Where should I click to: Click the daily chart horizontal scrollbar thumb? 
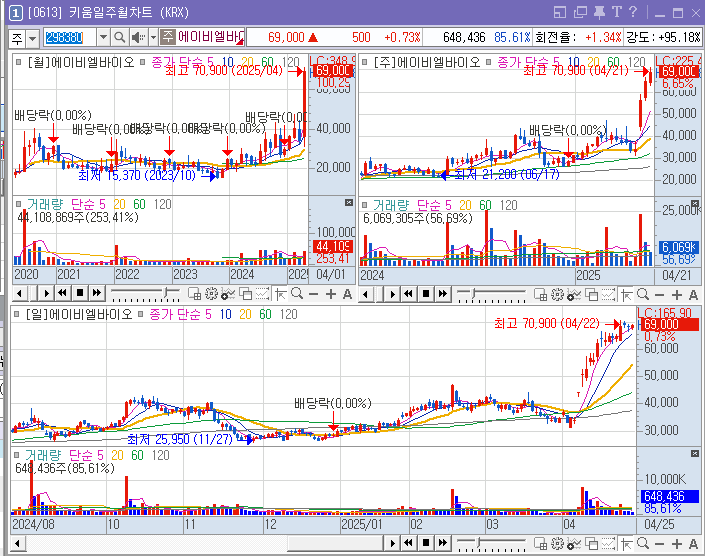pos(335,543)
